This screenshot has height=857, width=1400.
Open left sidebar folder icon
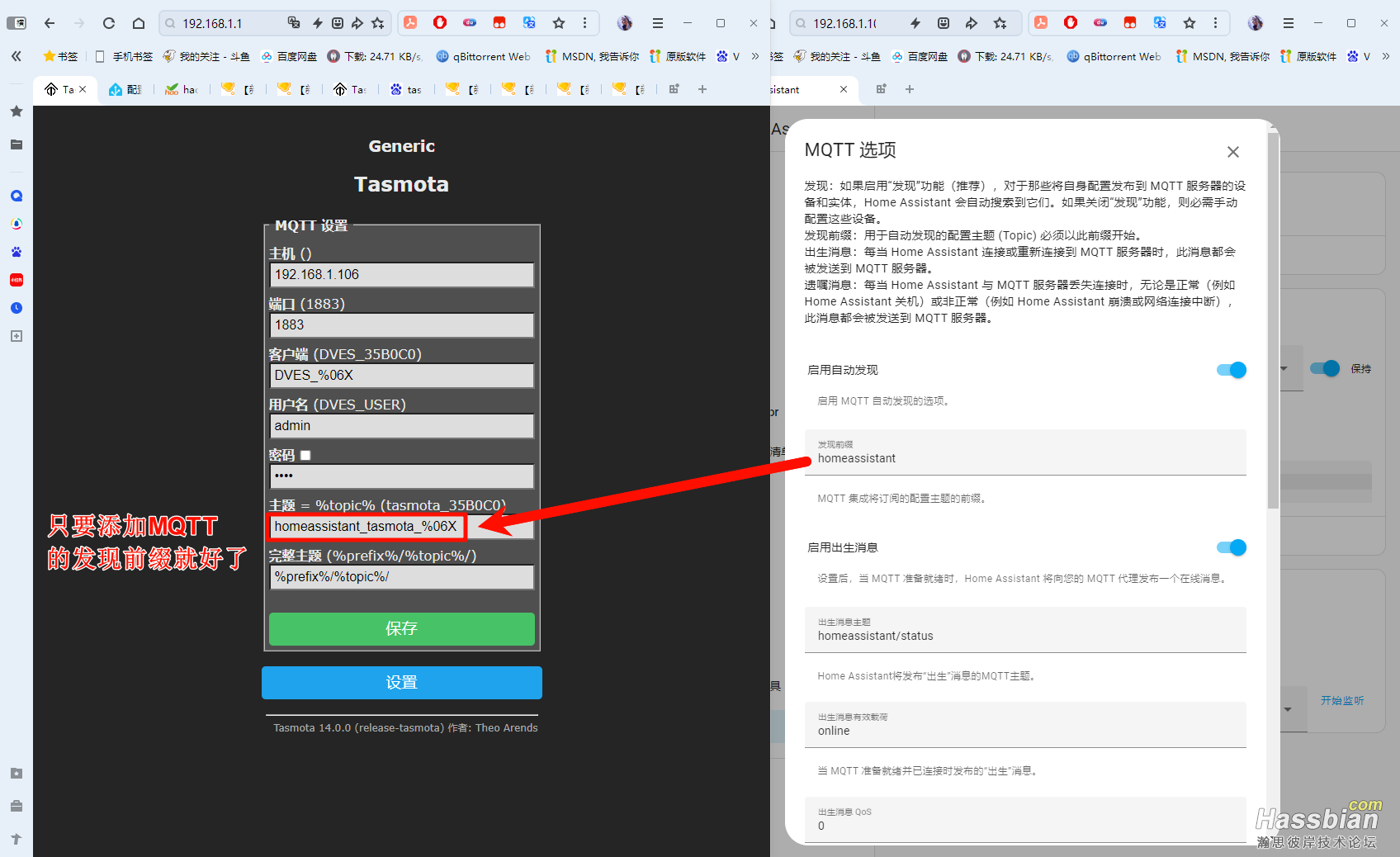click(x=17, y=144)
